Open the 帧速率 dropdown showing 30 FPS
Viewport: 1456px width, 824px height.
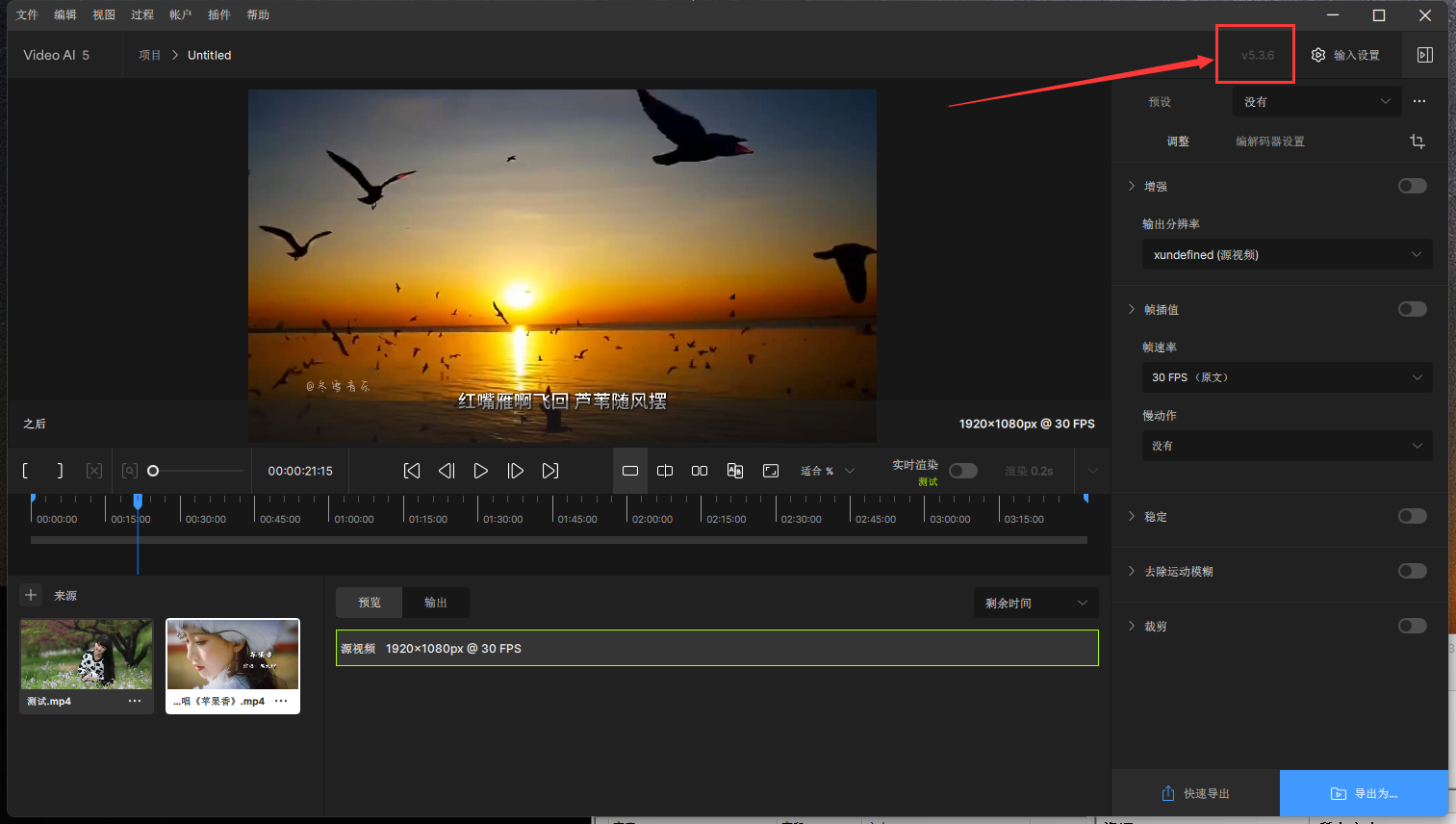[1287, 377]
